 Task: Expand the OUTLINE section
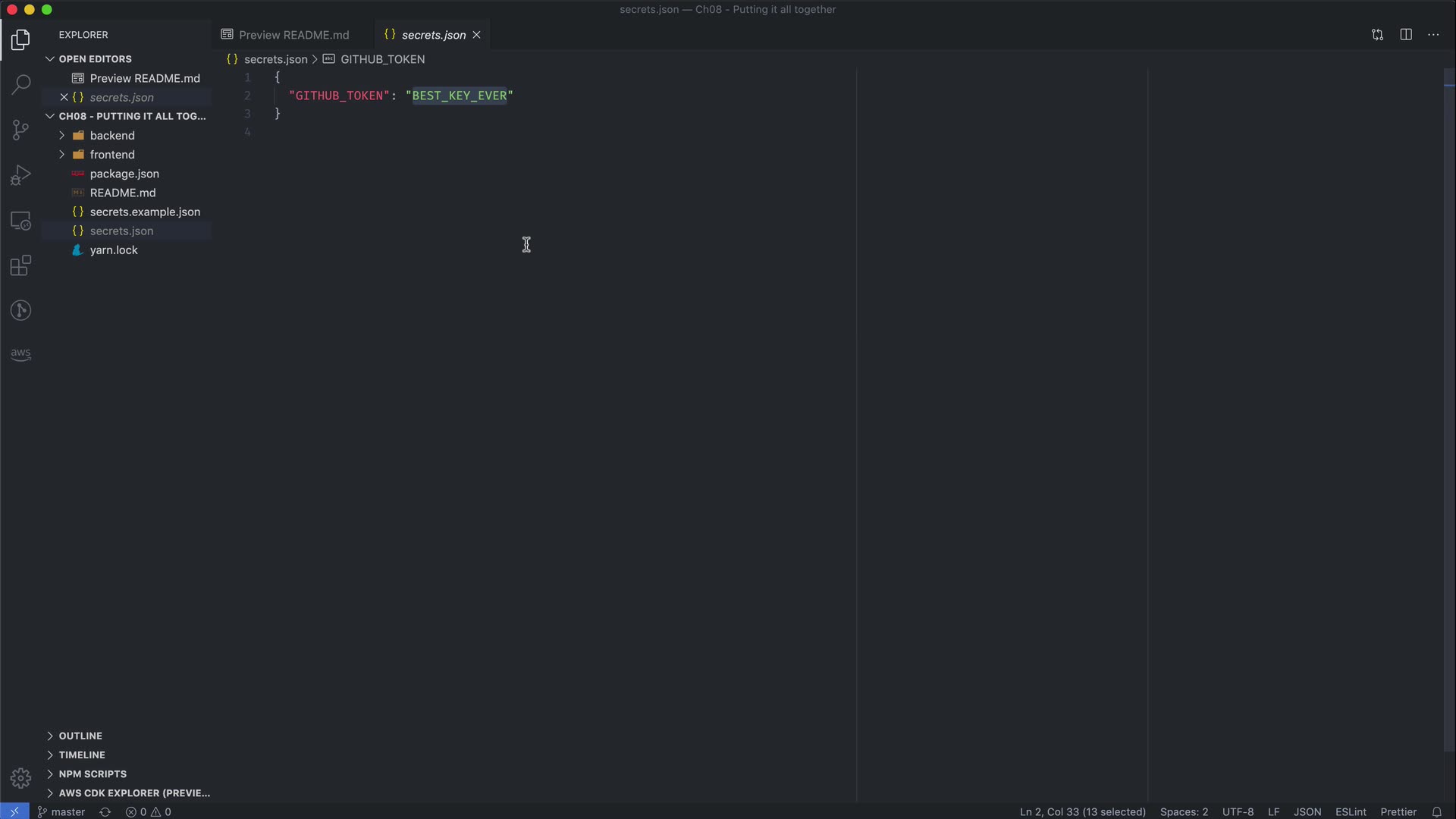point(80,736)
